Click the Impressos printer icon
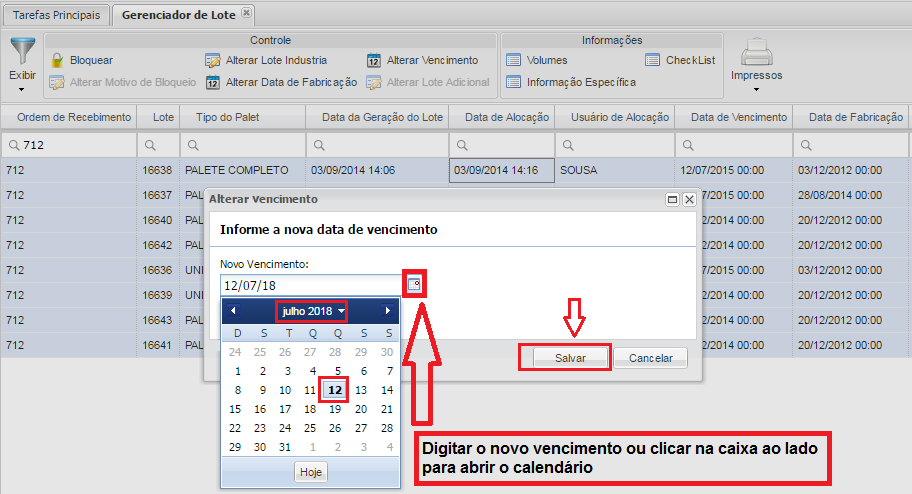Screen dimensions: 912x494 (x=757, y=52)
